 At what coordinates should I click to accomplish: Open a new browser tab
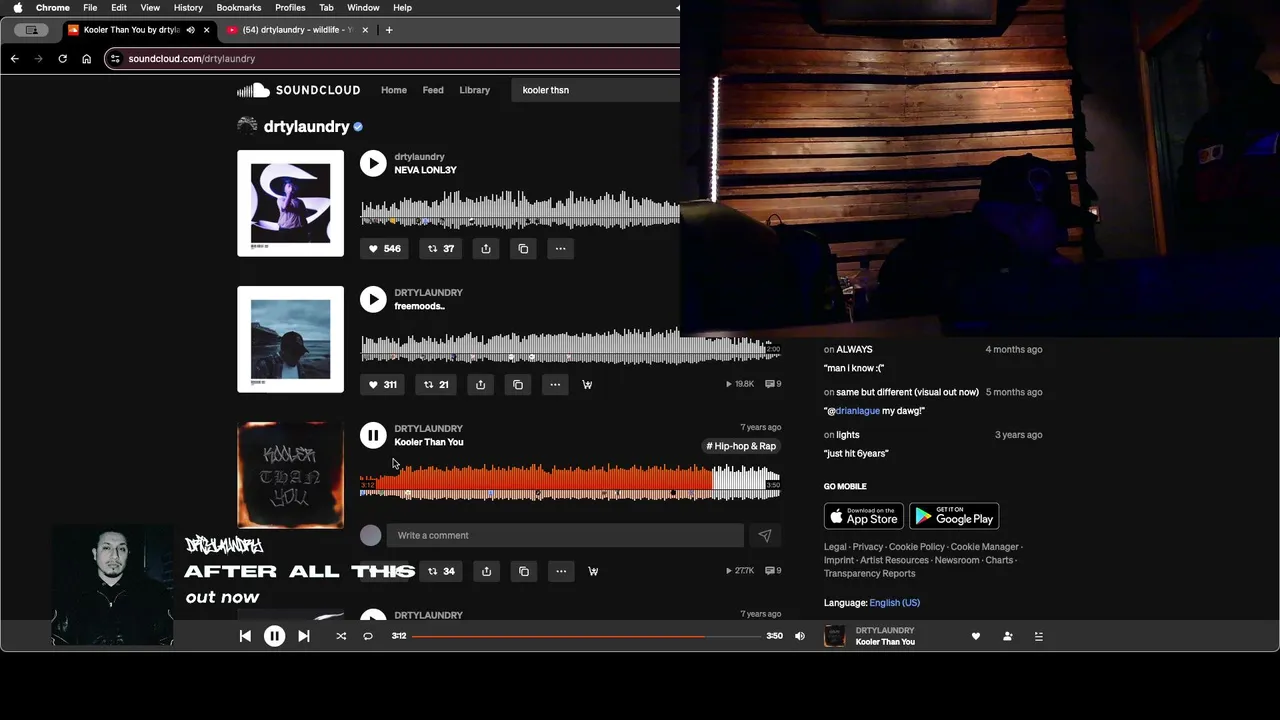(389, 30)
